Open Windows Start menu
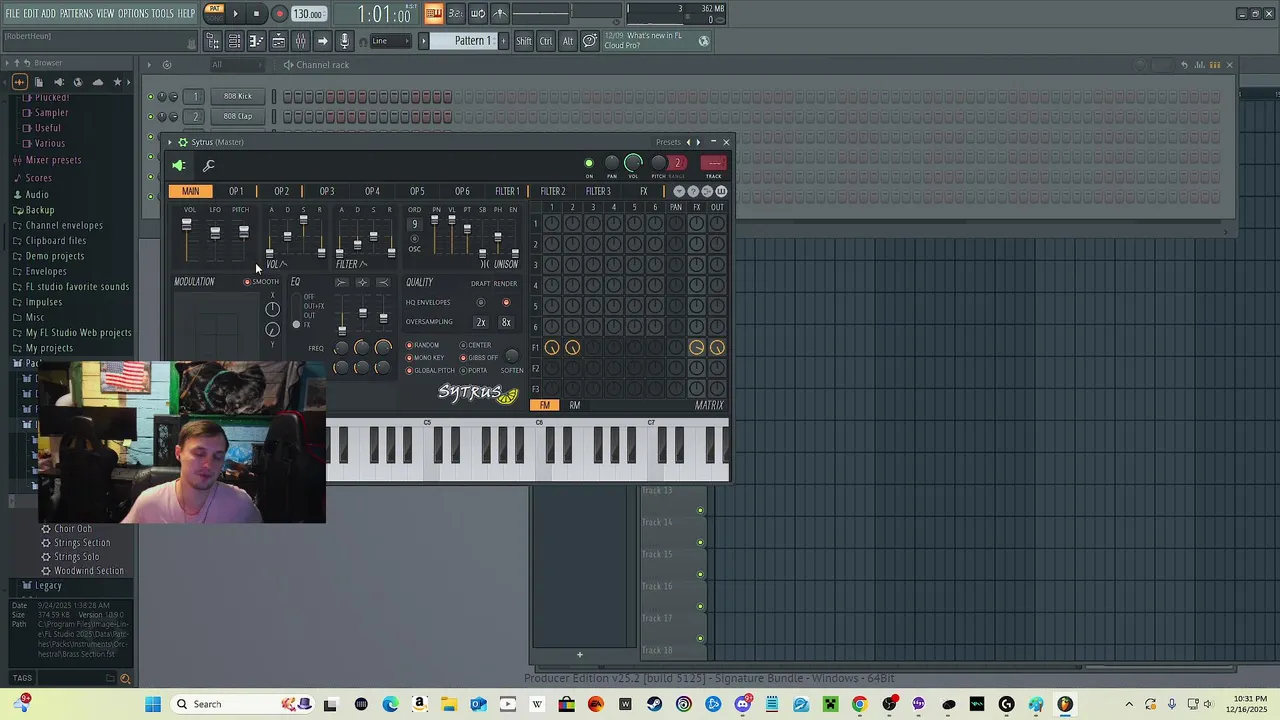The image size is (1280, 720). coord(153,704)
